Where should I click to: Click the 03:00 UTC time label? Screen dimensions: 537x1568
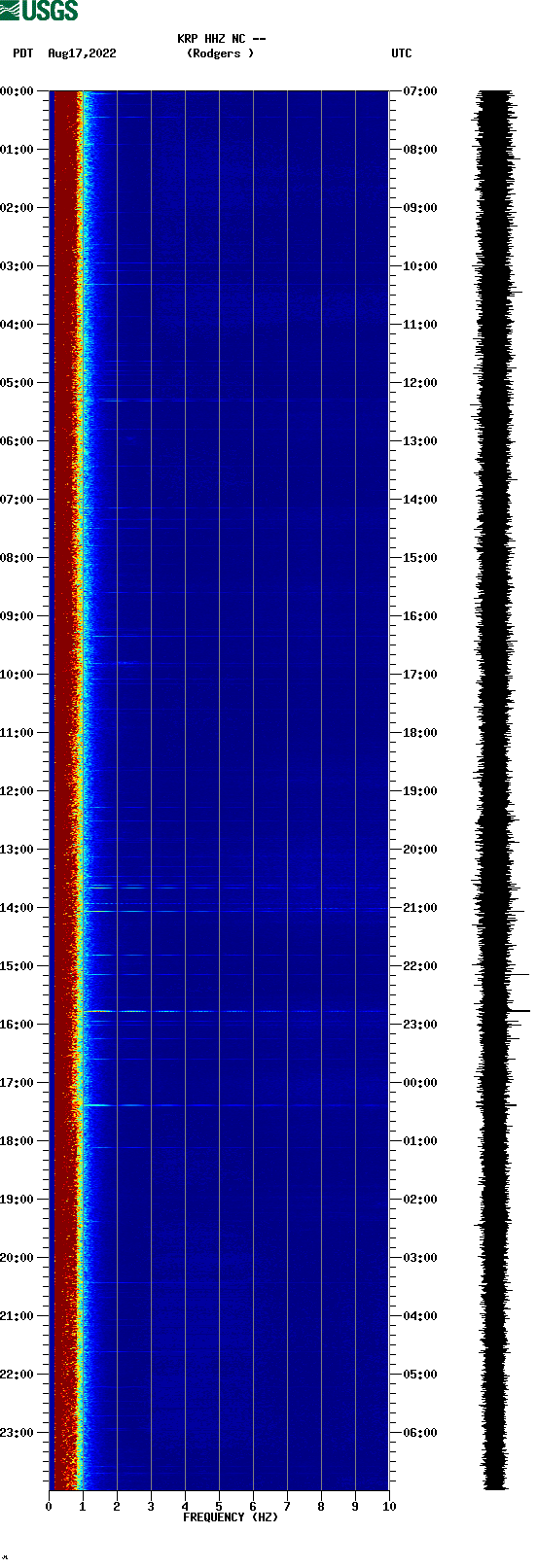click(420, 1258)
